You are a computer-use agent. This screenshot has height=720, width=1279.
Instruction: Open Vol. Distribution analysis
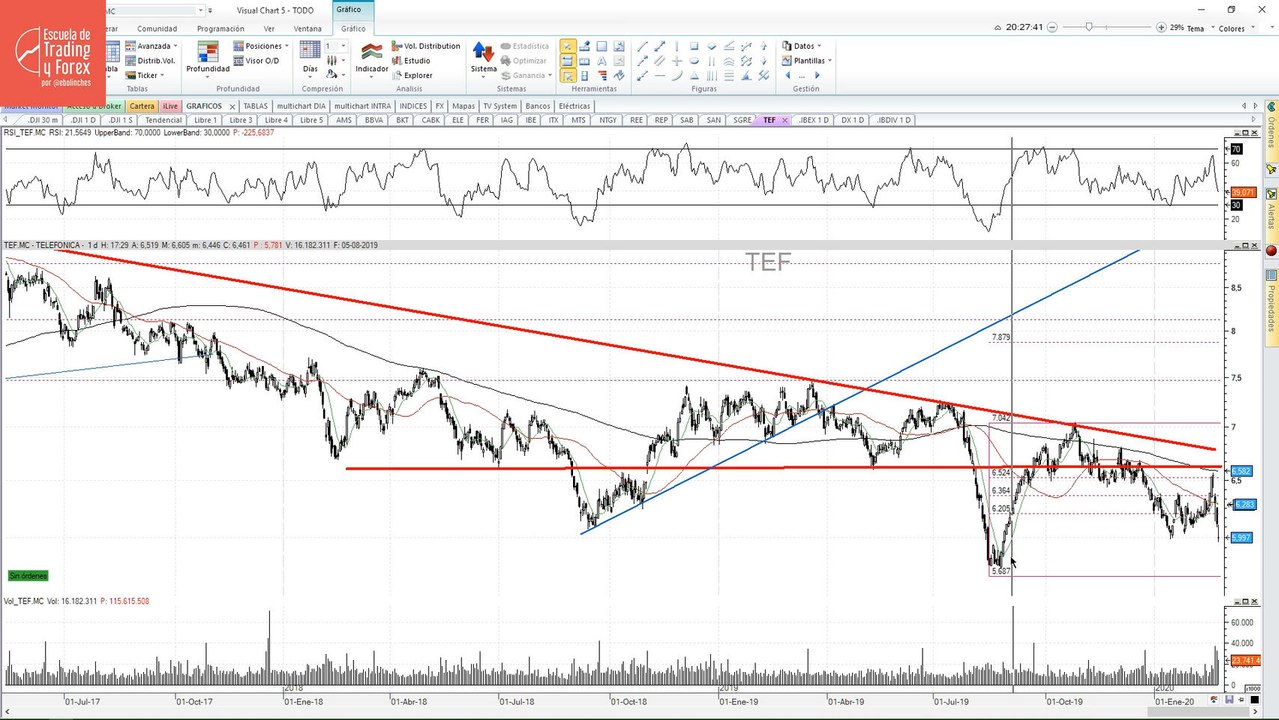pyautogui.click(x=425, y=46)
